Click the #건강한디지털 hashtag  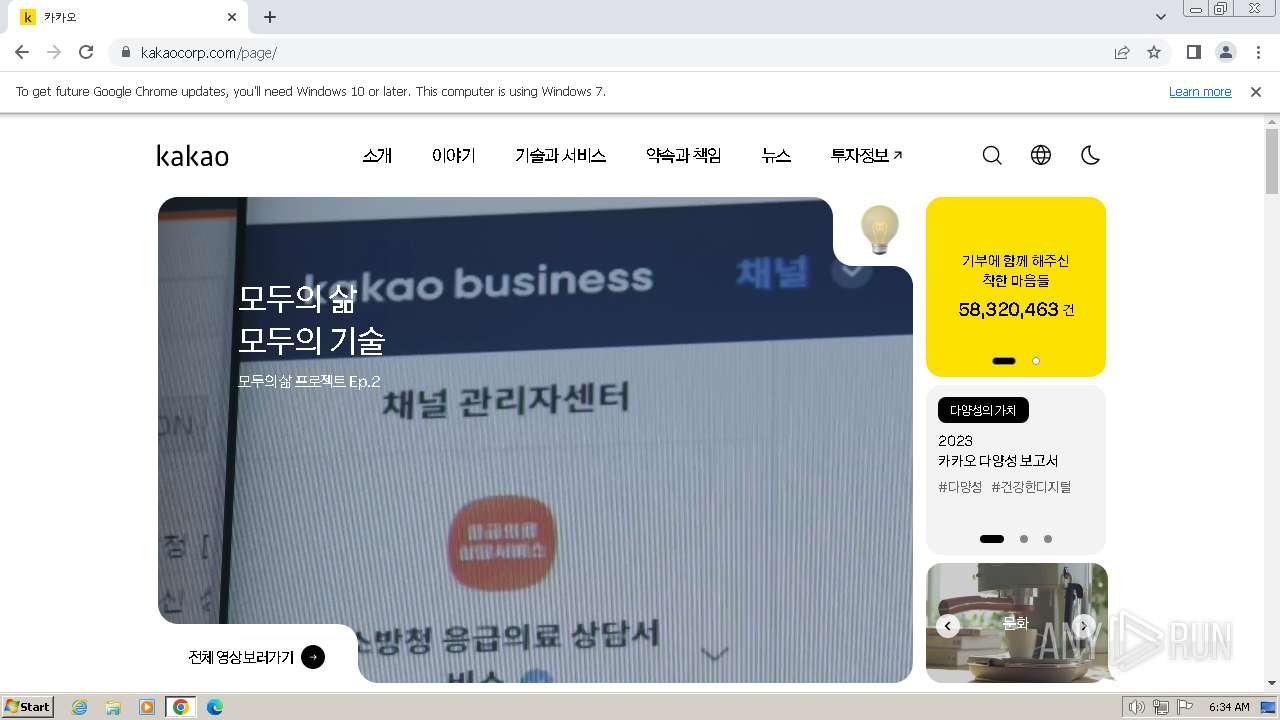click(1031, 487)
